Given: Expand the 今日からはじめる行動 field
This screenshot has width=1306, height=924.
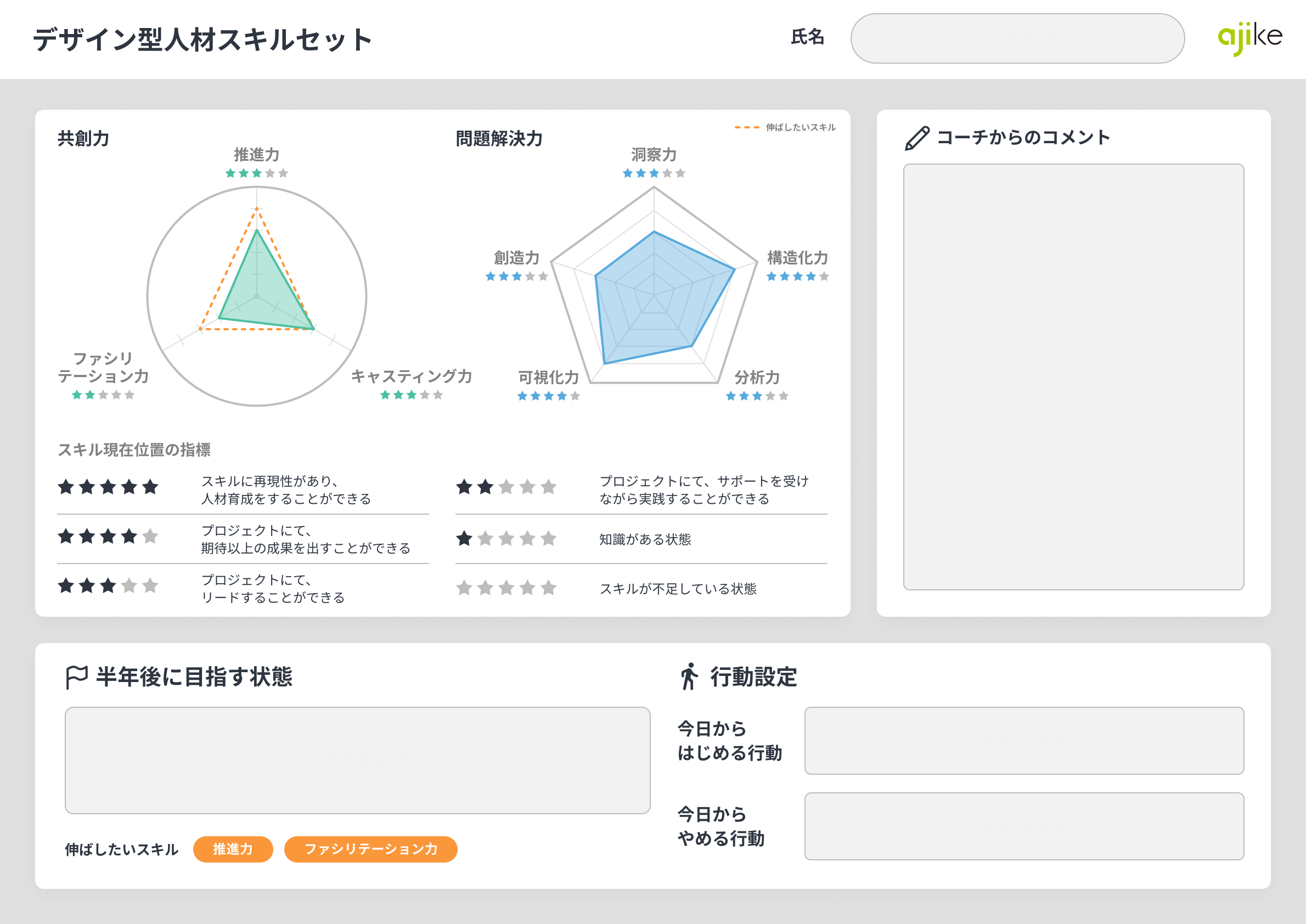Looking at the screenshot, I should click(x=1024, y=740).
